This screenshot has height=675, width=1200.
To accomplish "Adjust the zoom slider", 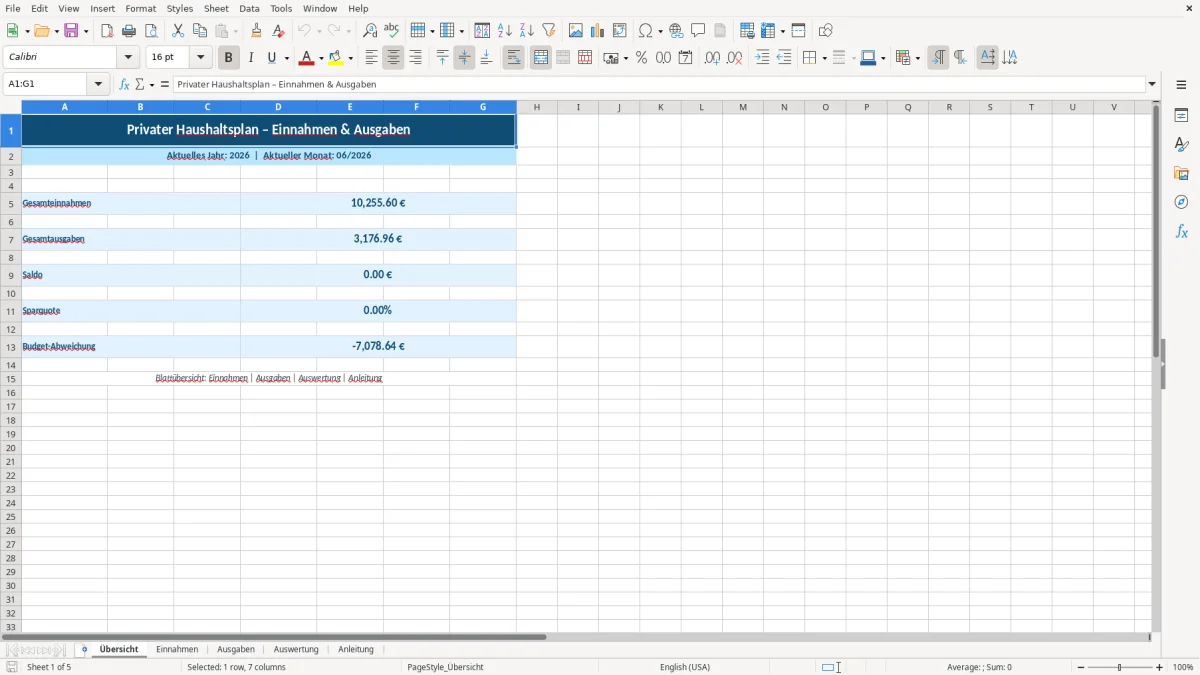I will [1120, 667].
